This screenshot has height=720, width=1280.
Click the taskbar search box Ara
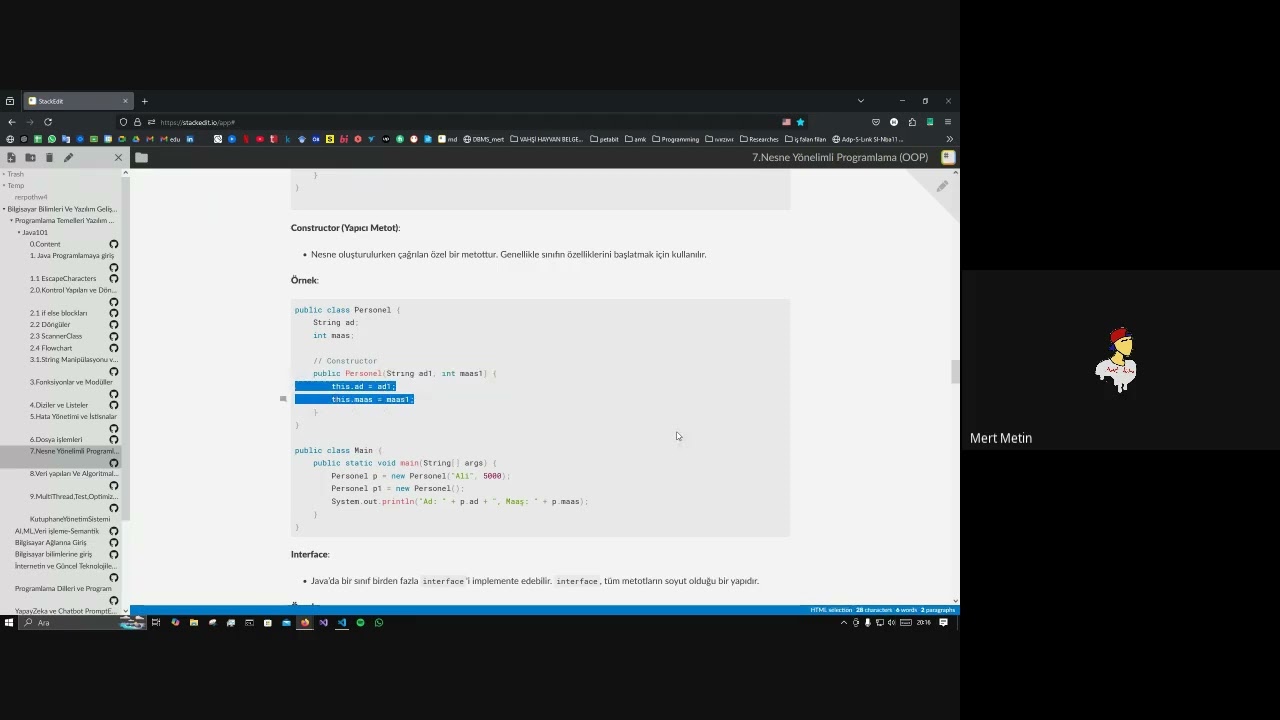[83, 623]
